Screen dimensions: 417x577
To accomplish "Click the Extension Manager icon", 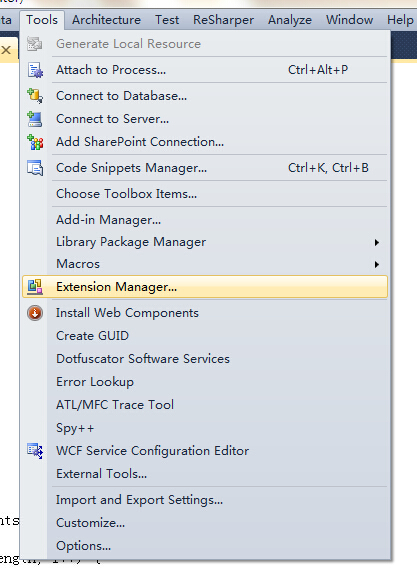I will (35, 287).
